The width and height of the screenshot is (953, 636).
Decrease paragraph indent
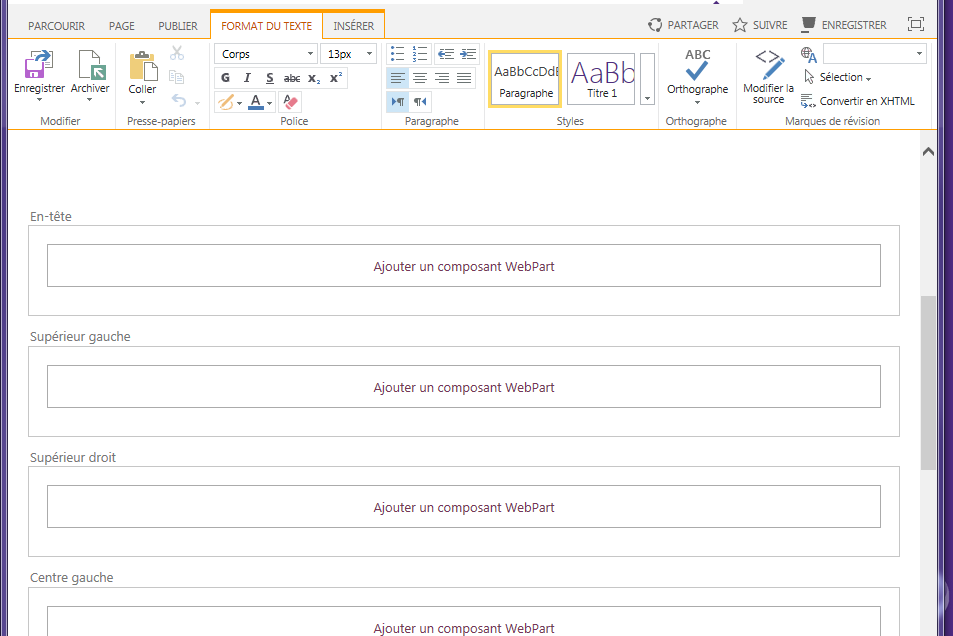446,54
